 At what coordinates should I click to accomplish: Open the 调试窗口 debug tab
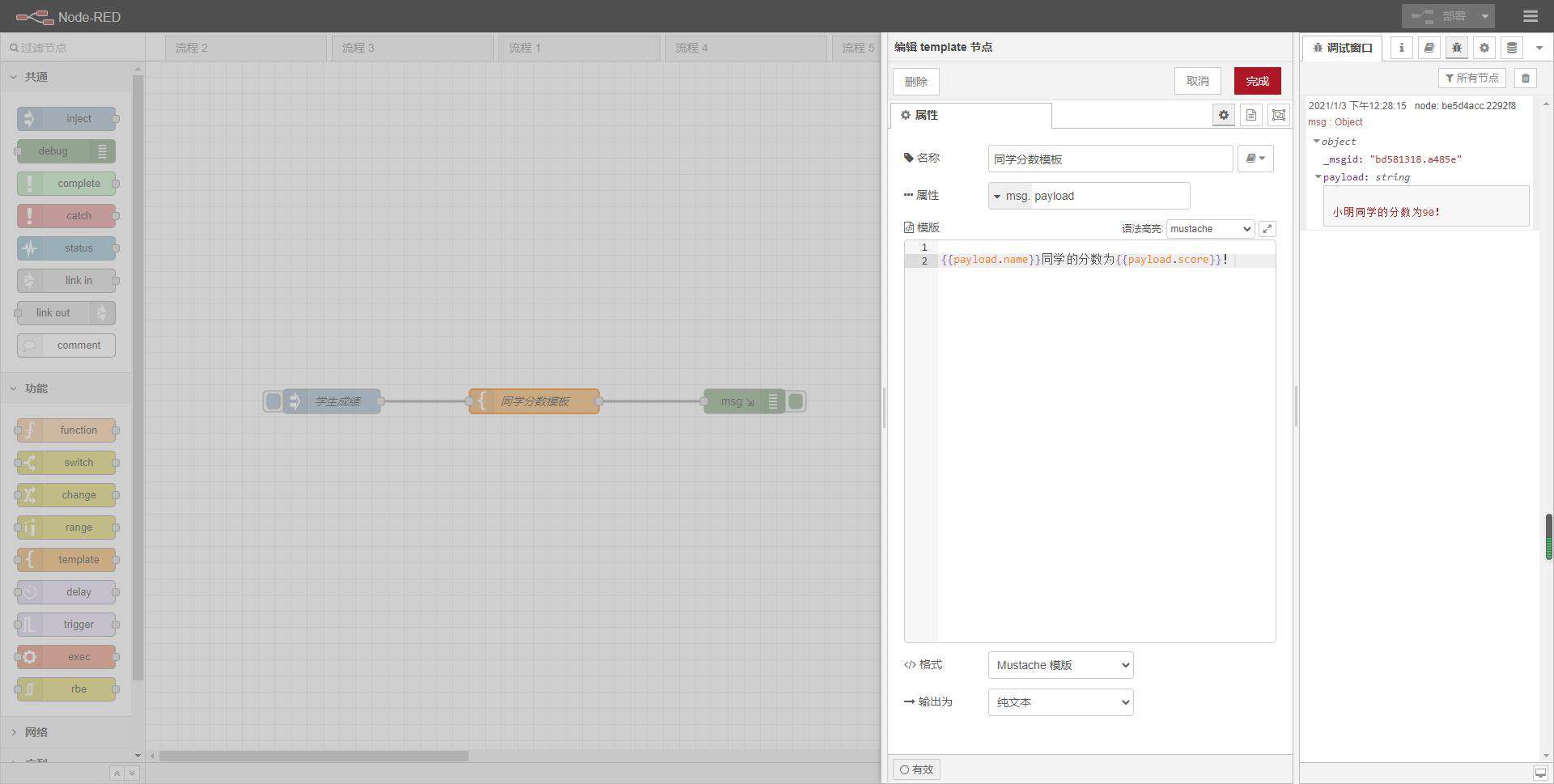click(x=1343, y=48)
